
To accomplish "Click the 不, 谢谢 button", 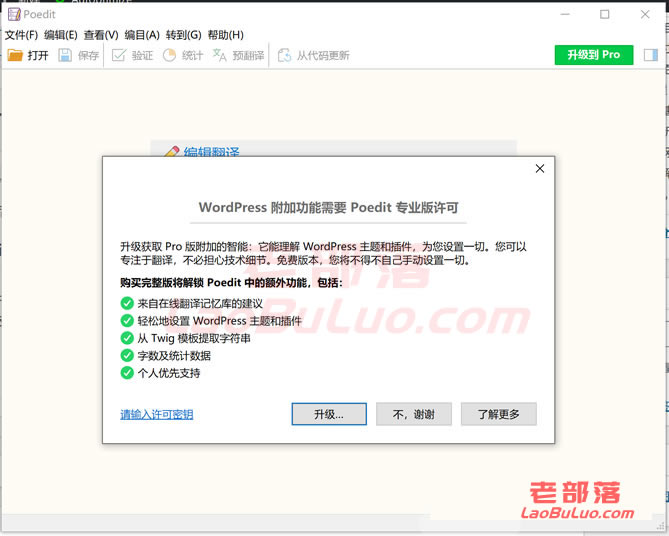I will click(x=413, y=414).
